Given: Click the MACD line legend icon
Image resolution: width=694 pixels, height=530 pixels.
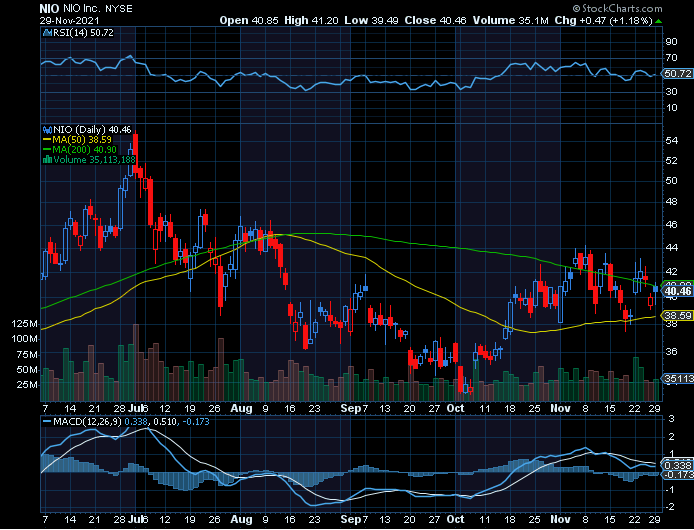Looking at the screenshot, I should pos(47,422).
